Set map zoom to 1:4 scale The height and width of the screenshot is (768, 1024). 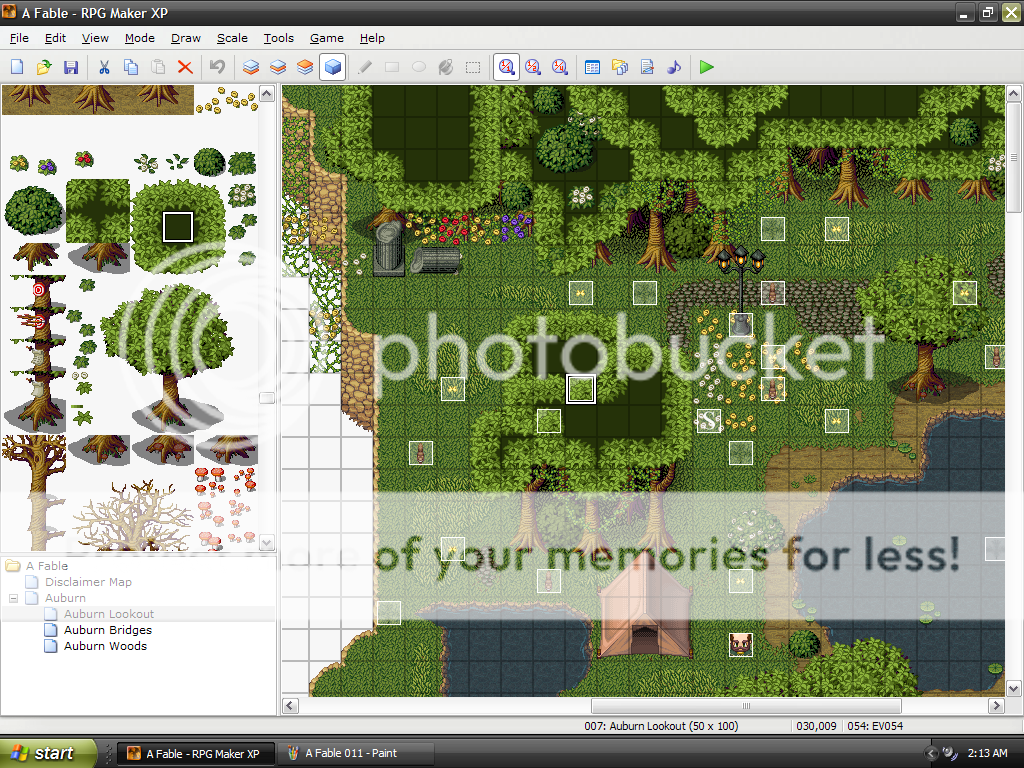(x=560, y=67)
